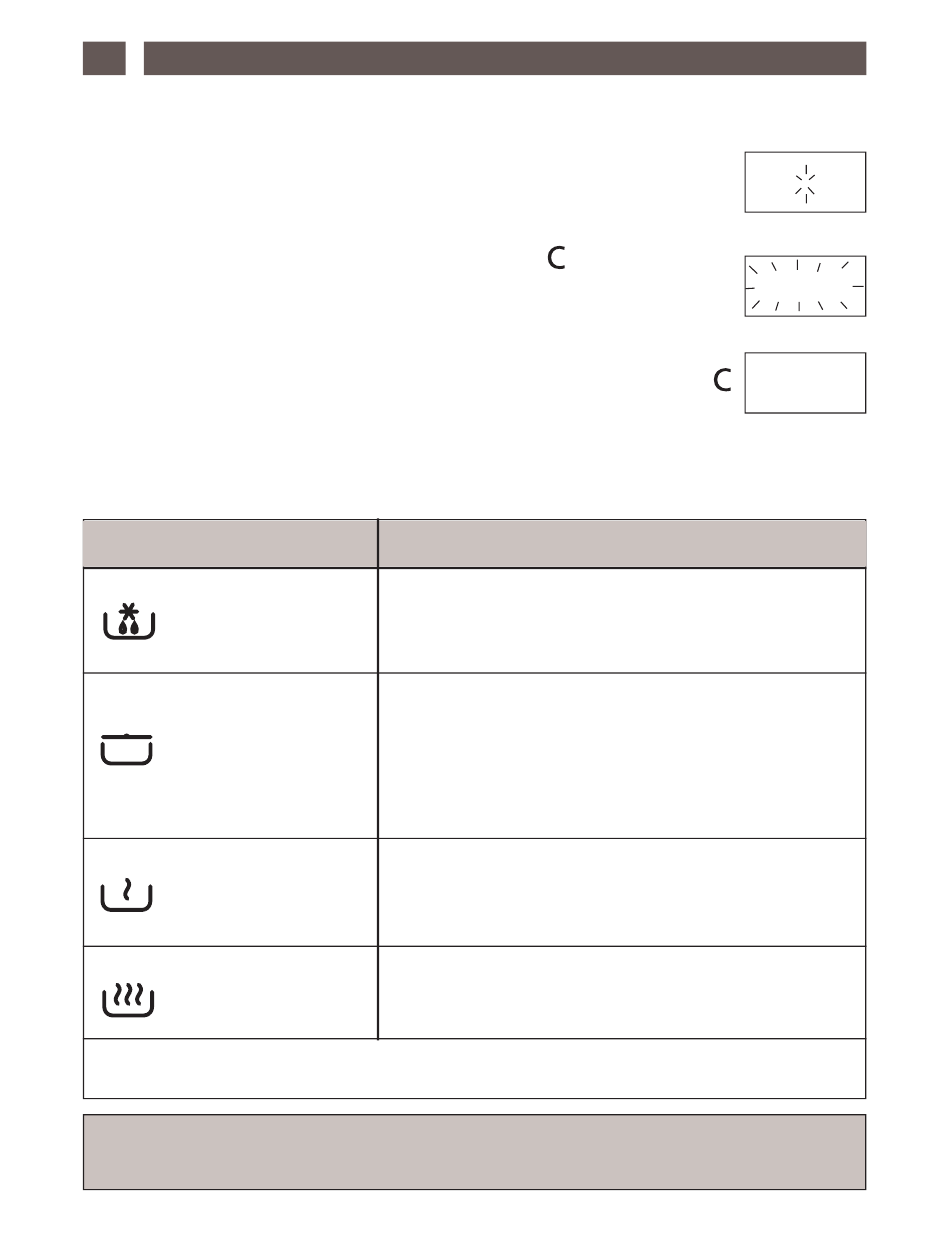Select the empty display box next to C
950x1244 pixels.
coord(805,382)
